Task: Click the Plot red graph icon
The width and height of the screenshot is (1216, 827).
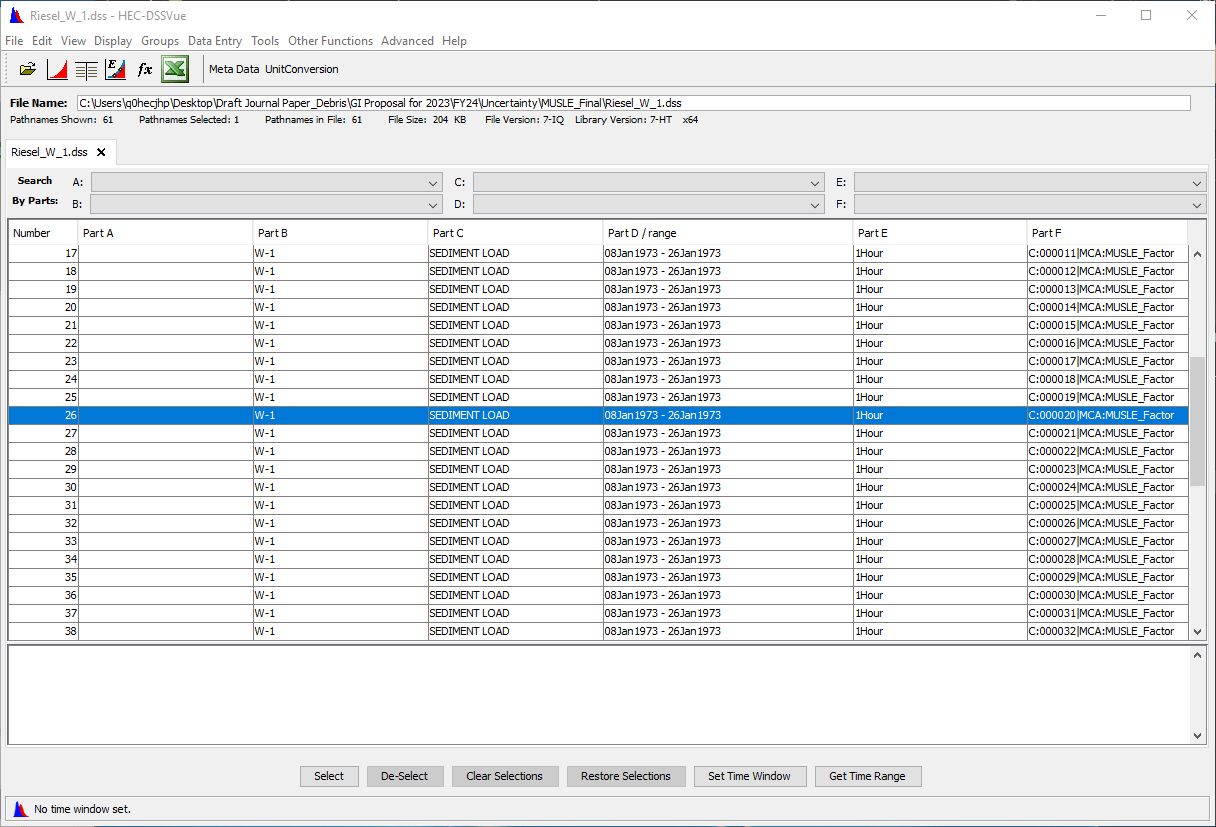Action: click(x=57, y=69)
